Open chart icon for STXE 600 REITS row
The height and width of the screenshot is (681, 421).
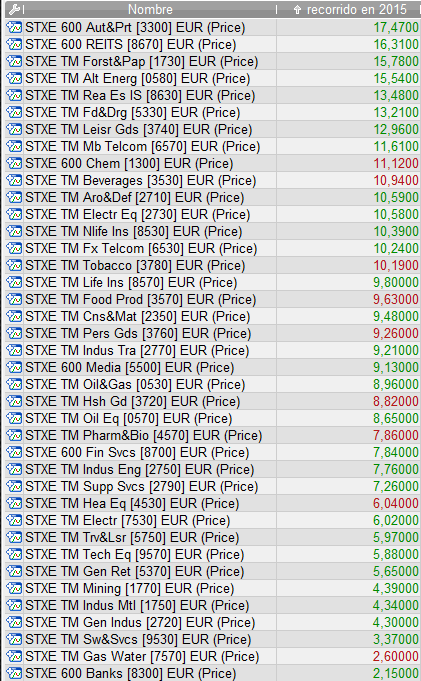pyautogui.click(x=14, y=45)
